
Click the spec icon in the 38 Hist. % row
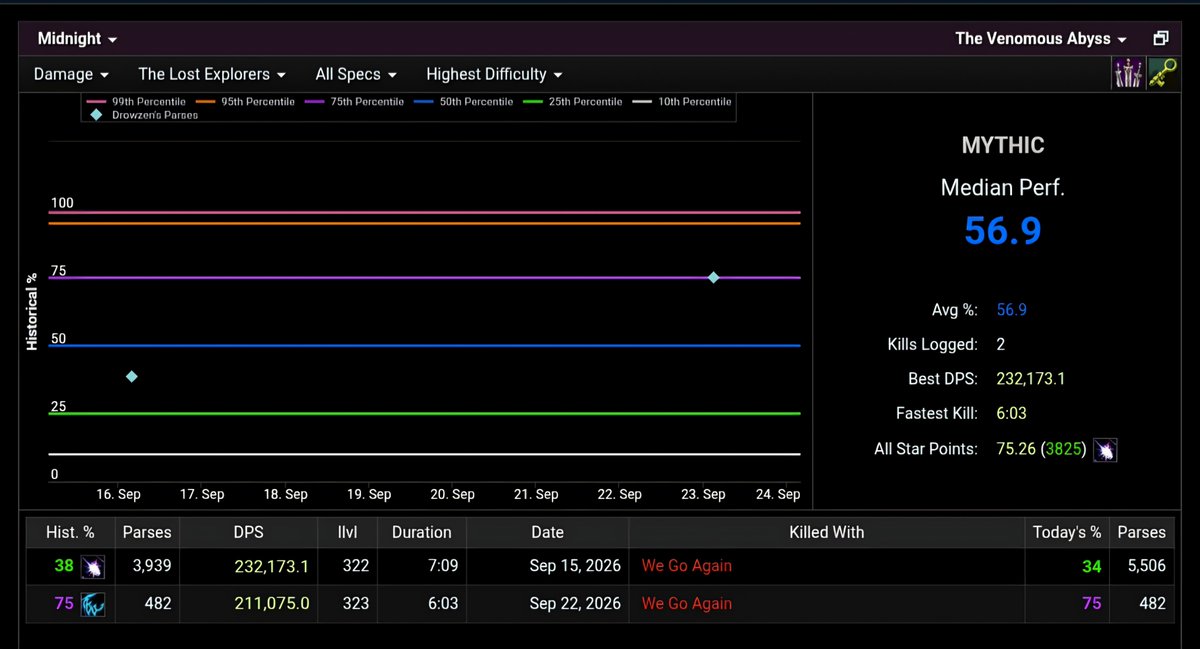pos(93,566)
